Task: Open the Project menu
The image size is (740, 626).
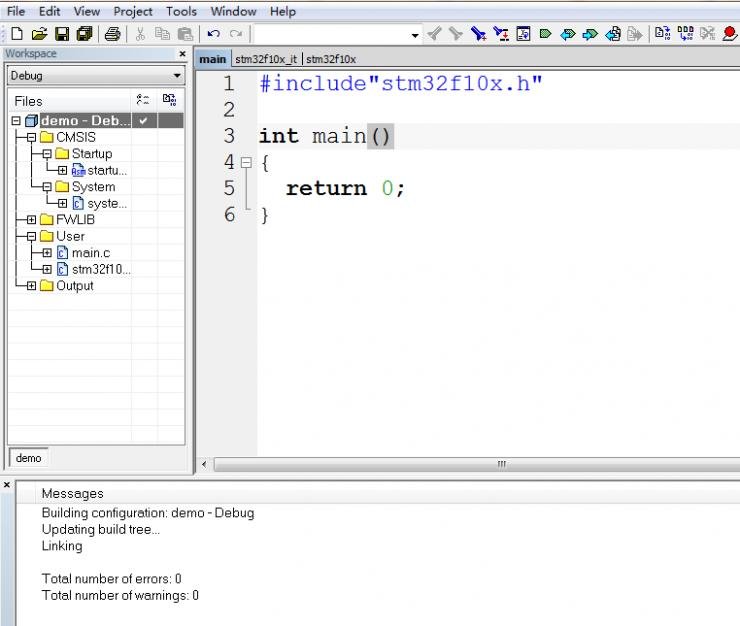Action: [133, 11]
